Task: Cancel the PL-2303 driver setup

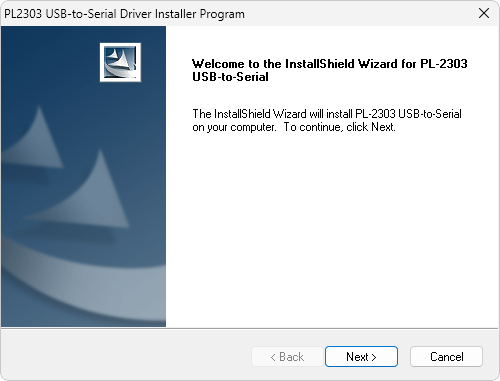Action: click(446, 357)
